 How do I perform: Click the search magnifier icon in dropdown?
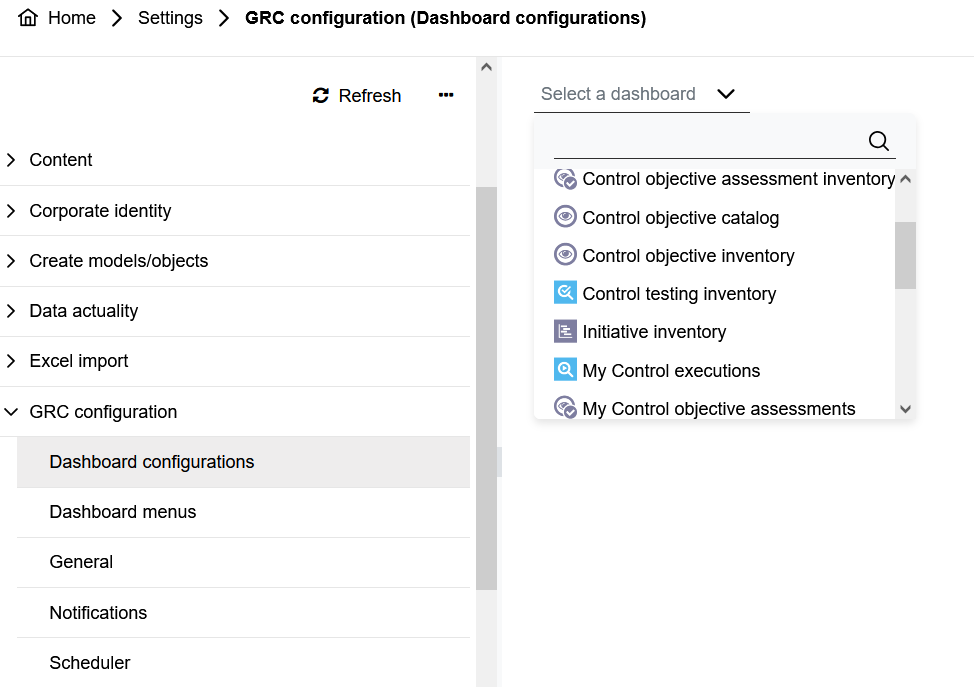pyautogui.click(x=878, y=141)
